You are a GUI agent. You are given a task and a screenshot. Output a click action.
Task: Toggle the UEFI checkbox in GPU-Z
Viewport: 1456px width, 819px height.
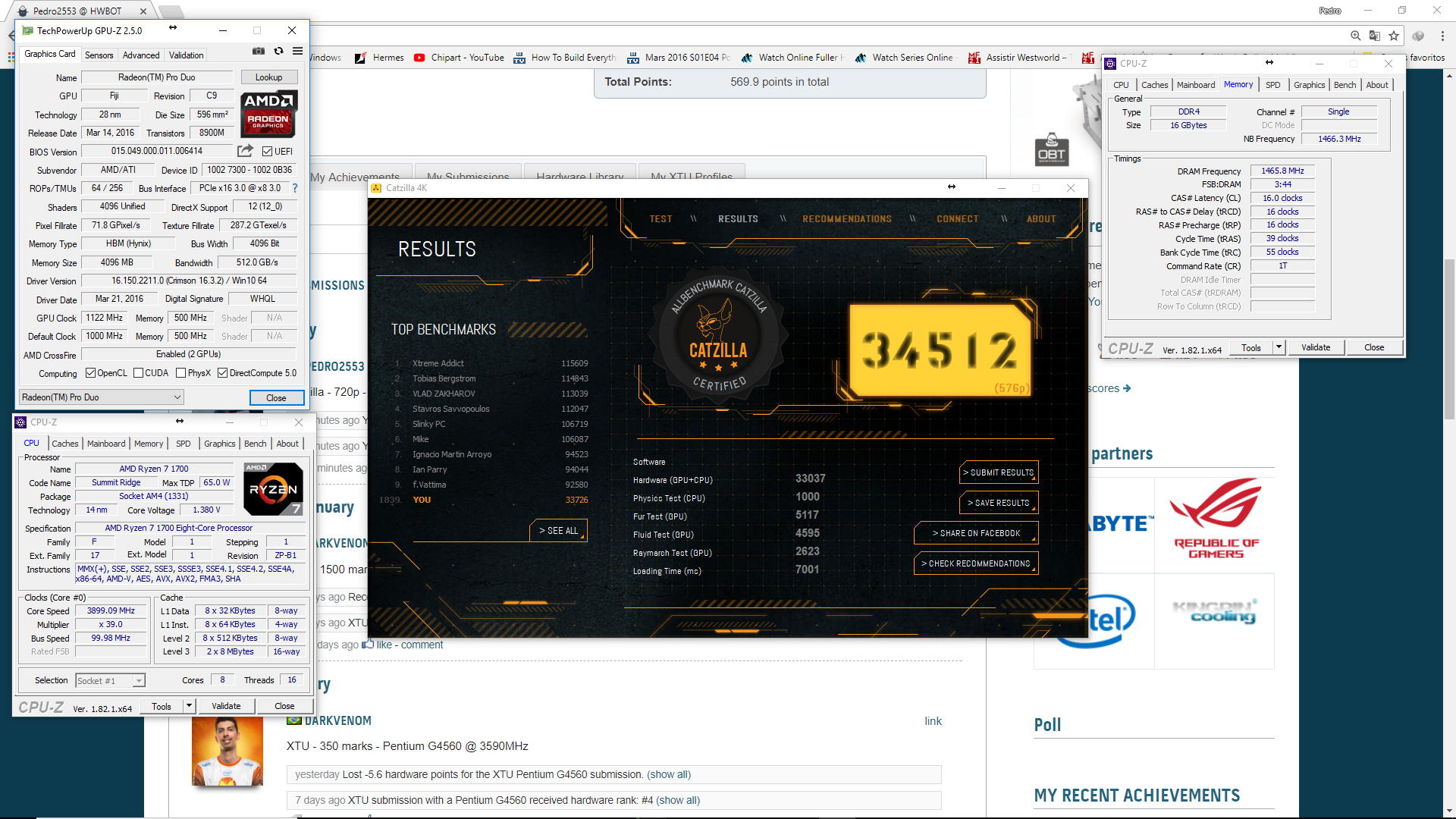[267, 152]
